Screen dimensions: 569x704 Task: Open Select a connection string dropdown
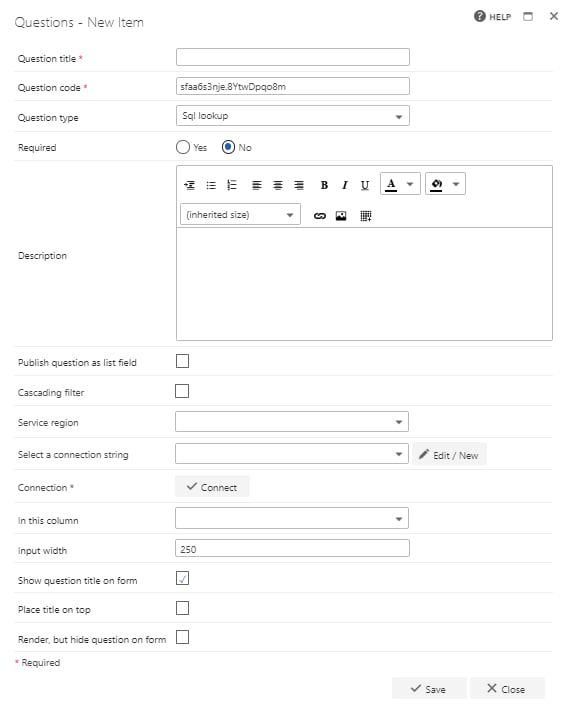tap(292, 454)
